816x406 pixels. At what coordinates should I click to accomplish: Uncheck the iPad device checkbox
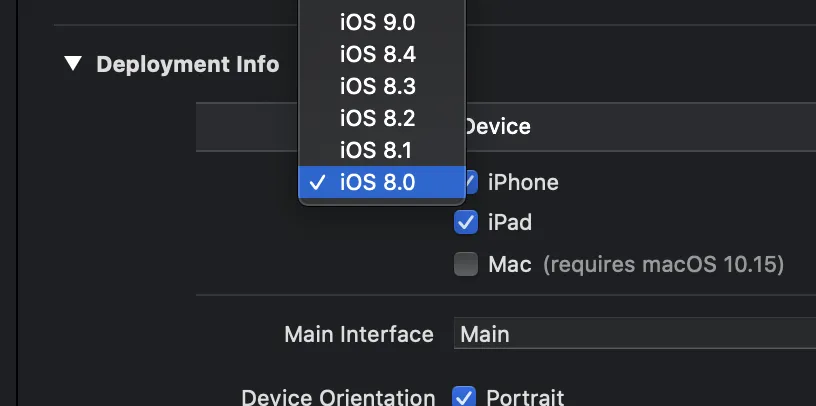[466, 222]
